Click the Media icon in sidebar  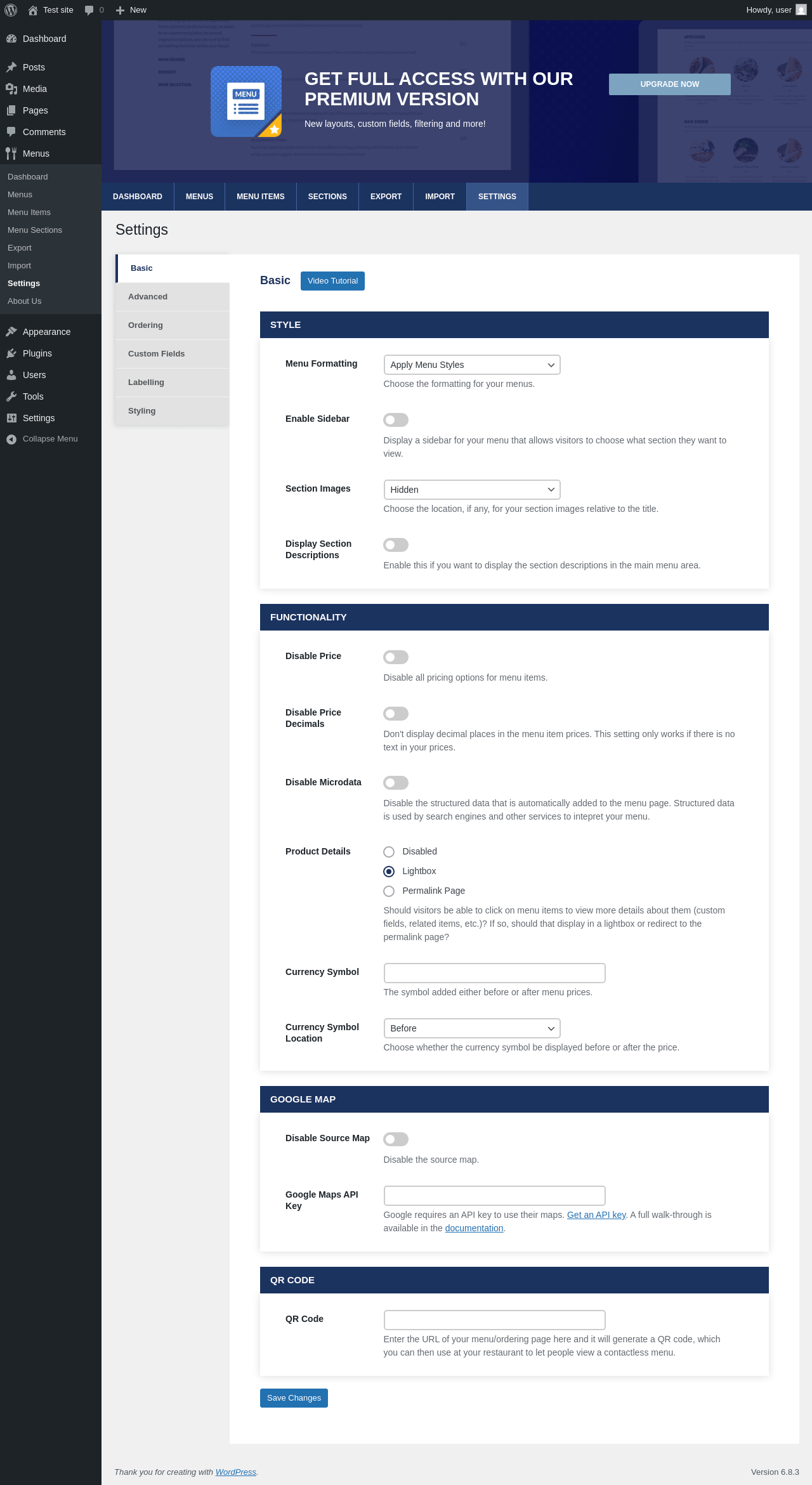(11, 89)
